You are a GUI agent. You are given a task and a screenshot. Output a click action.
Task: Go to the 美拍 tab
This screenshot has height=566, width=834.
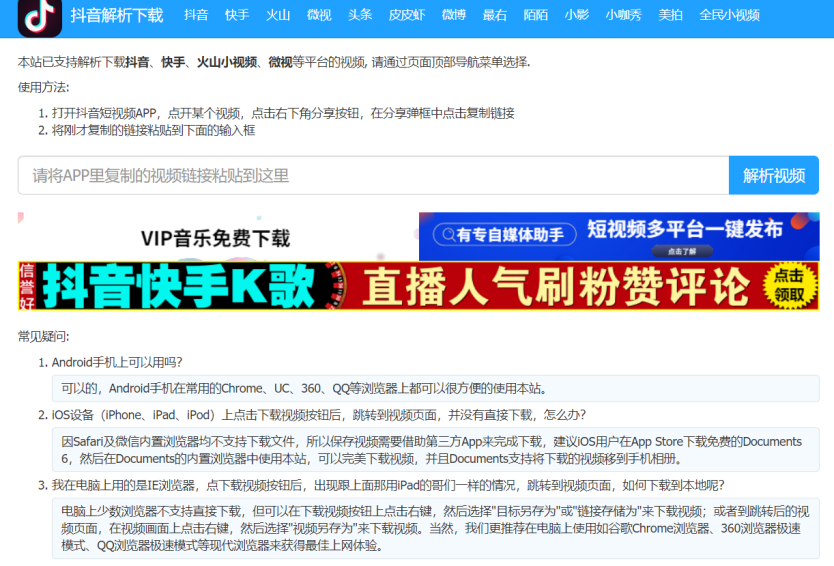click(x=670, y=16)
